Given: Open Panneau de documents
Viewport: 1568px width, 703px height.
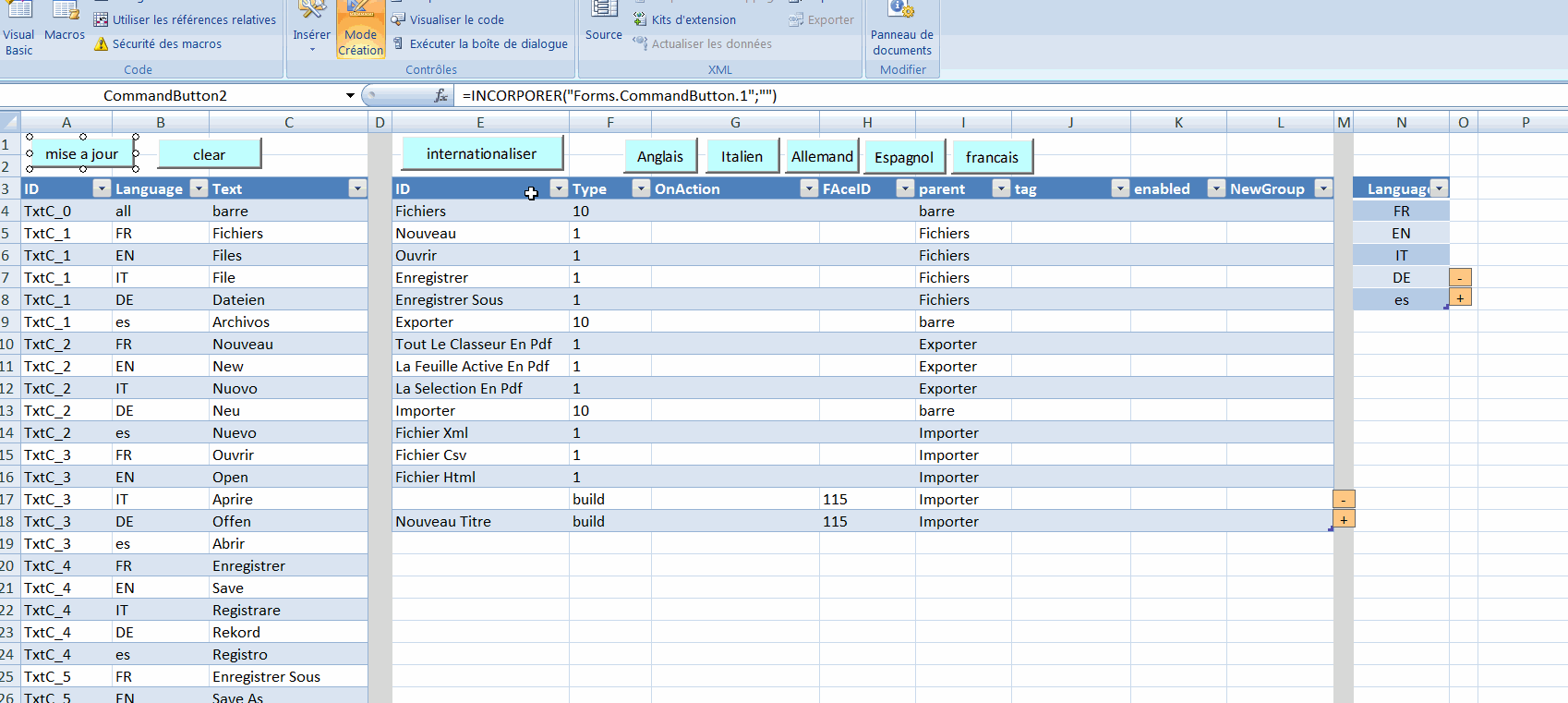Looking at the screenshot, I should pyautogui.click(x=902, y=30).
